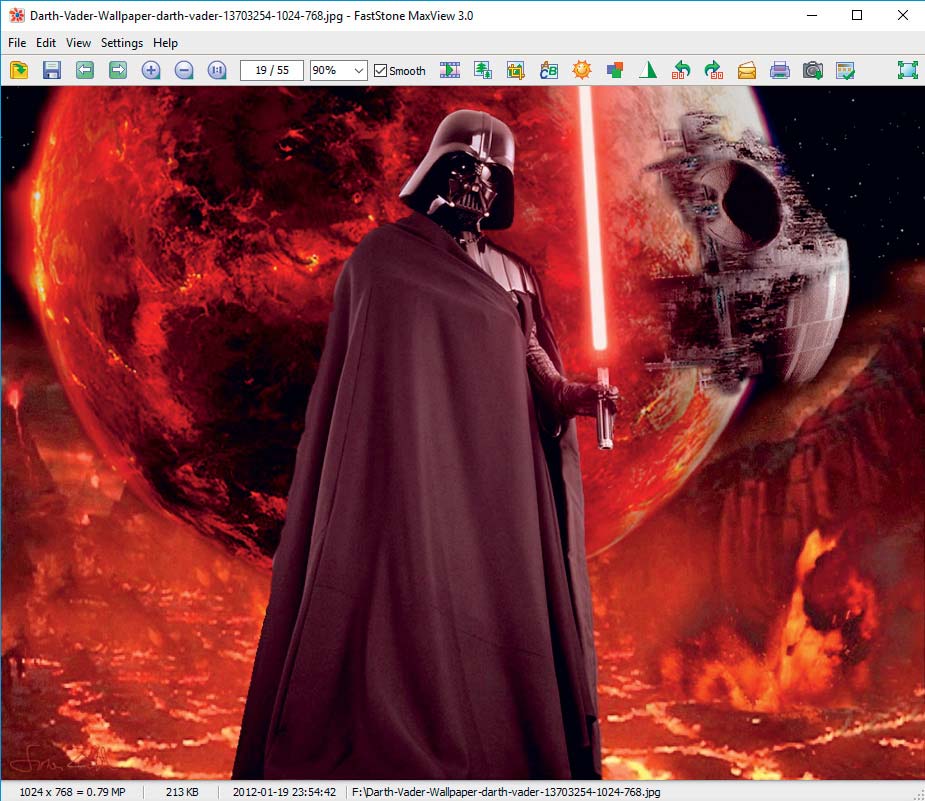Open the sun-shaped Adjust Lighting icon
Image resolution: width=925 pixels, height=801 pixels.
tap(582, 70)
